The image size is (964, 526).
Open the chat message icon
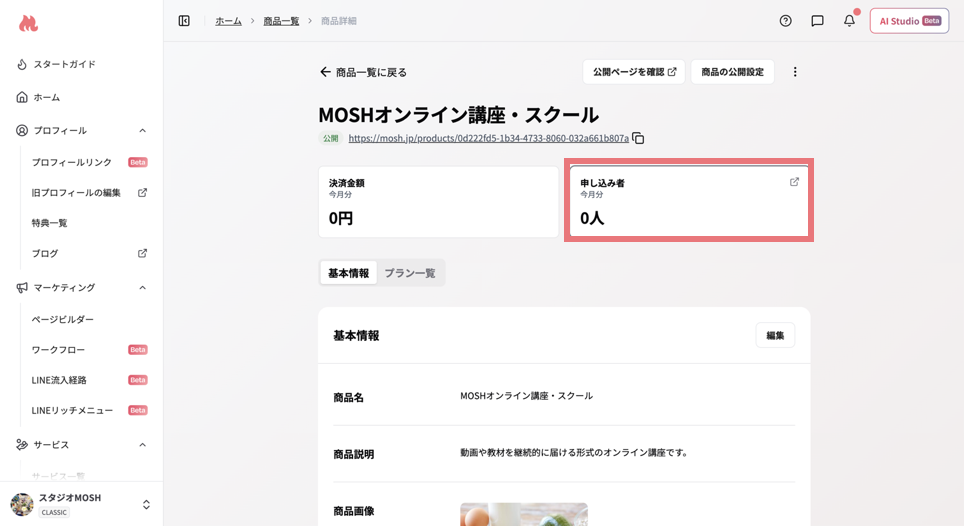coord(817,21)
